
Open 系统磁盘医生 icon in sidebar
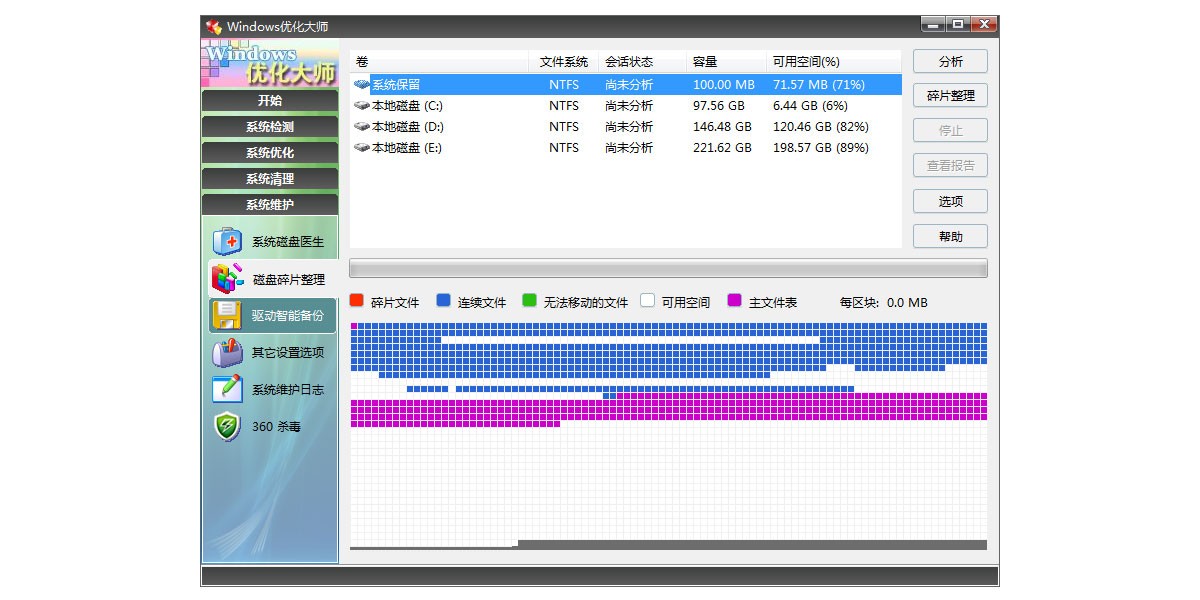pos(227,241)
